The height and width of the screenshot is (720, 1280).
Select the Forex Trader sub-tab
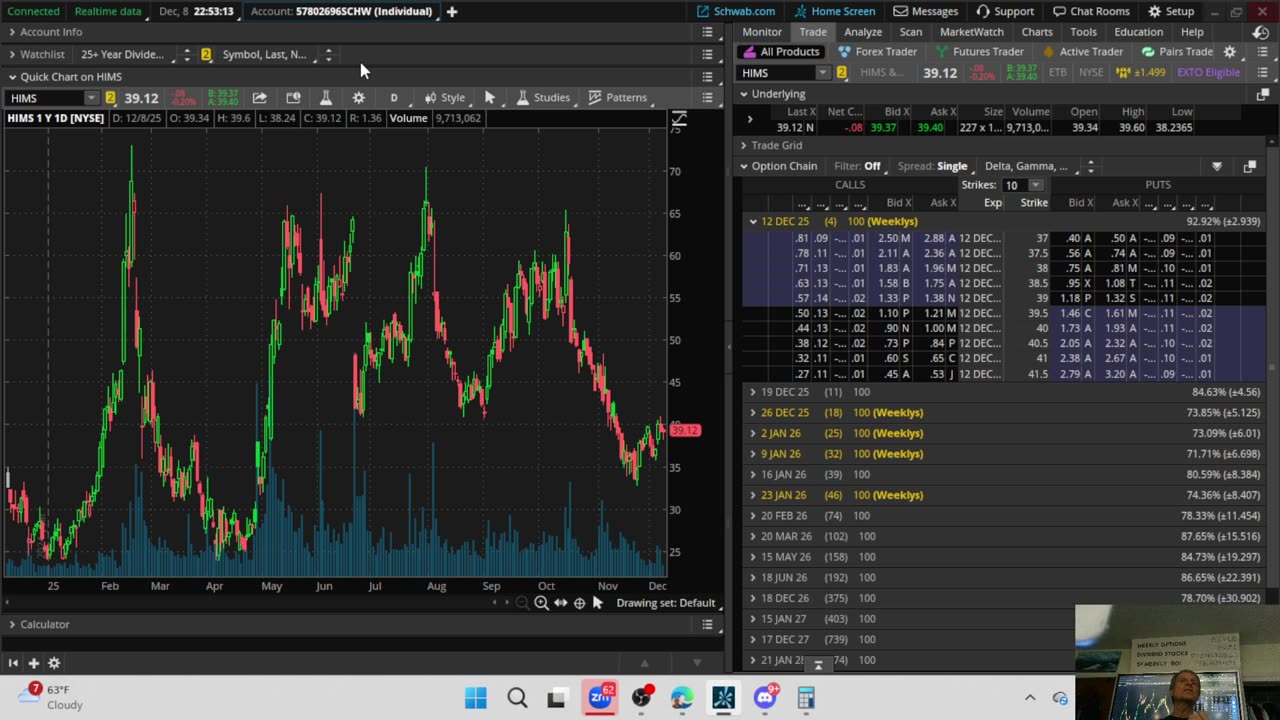[877, 52]
